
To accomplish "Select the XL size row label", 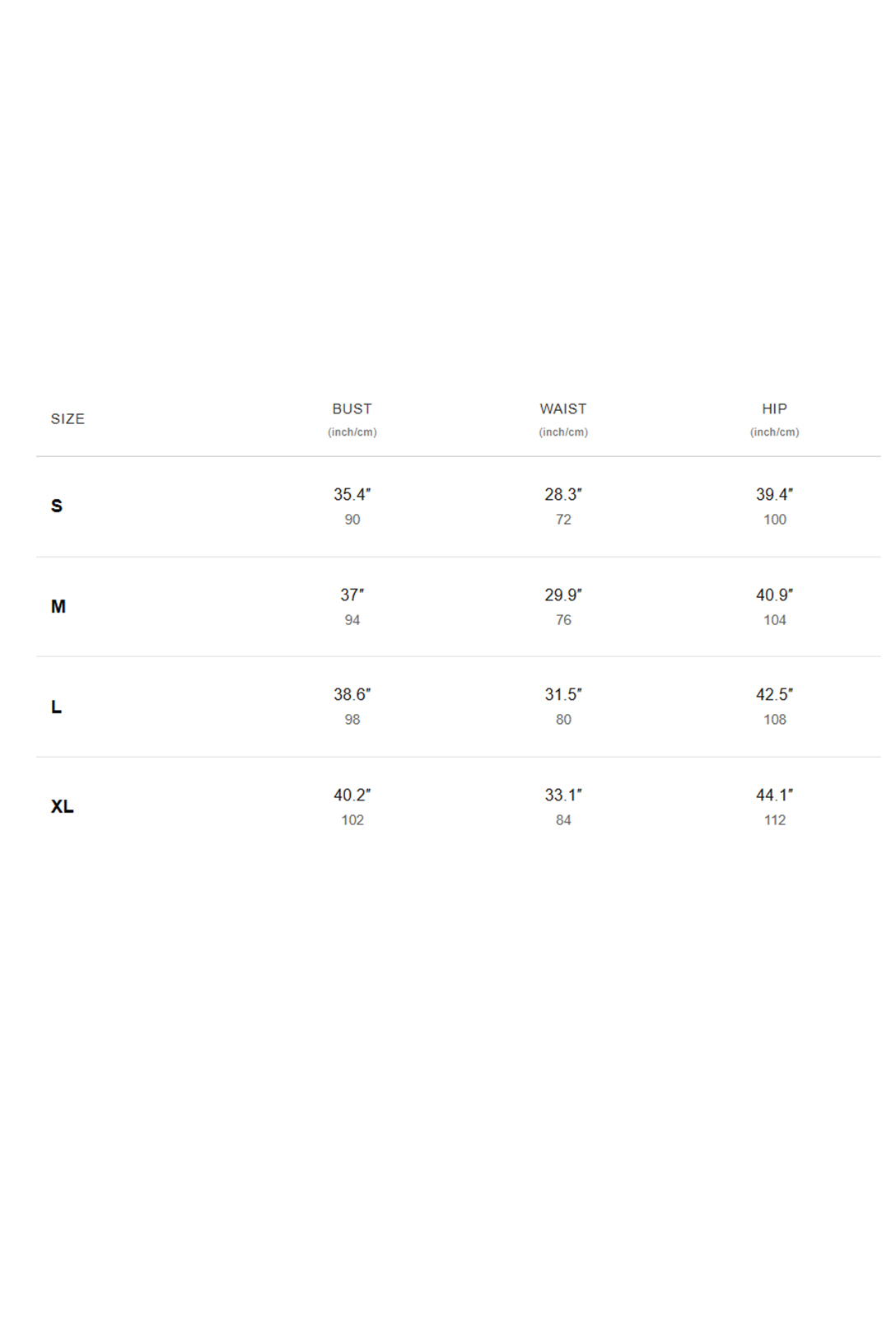I will tap(63, 806).
